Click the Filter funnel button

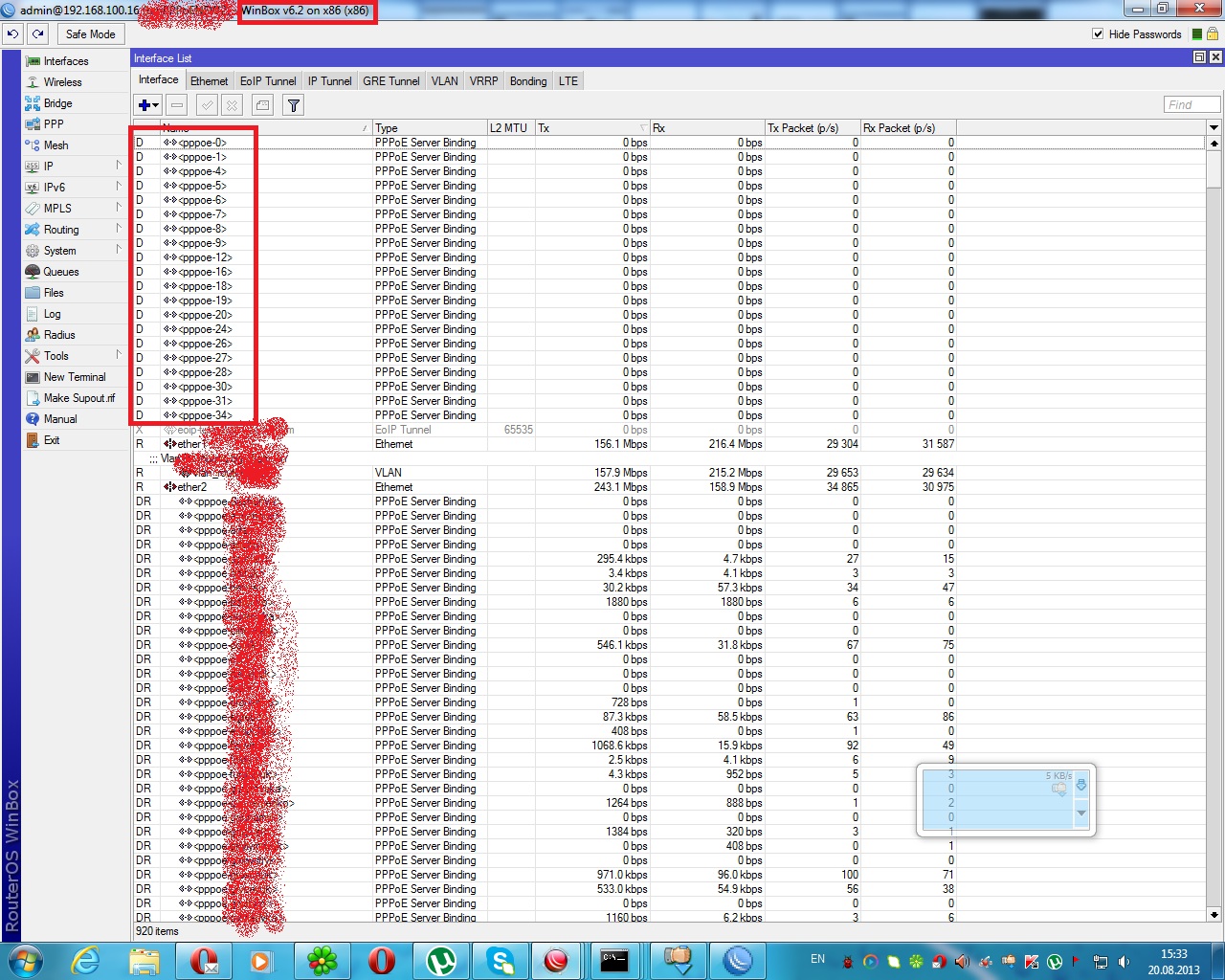[294, 105]
